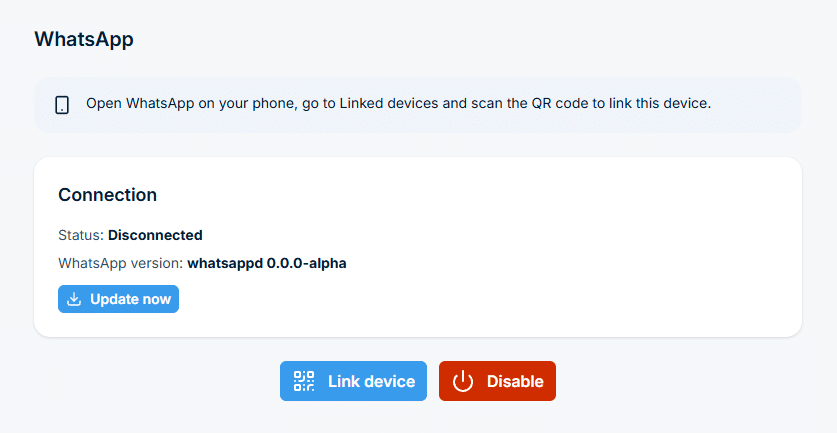This screenshot has width=837, height=433.
Task: Click the download arrow icon on Update now
Action: (74, 299)
